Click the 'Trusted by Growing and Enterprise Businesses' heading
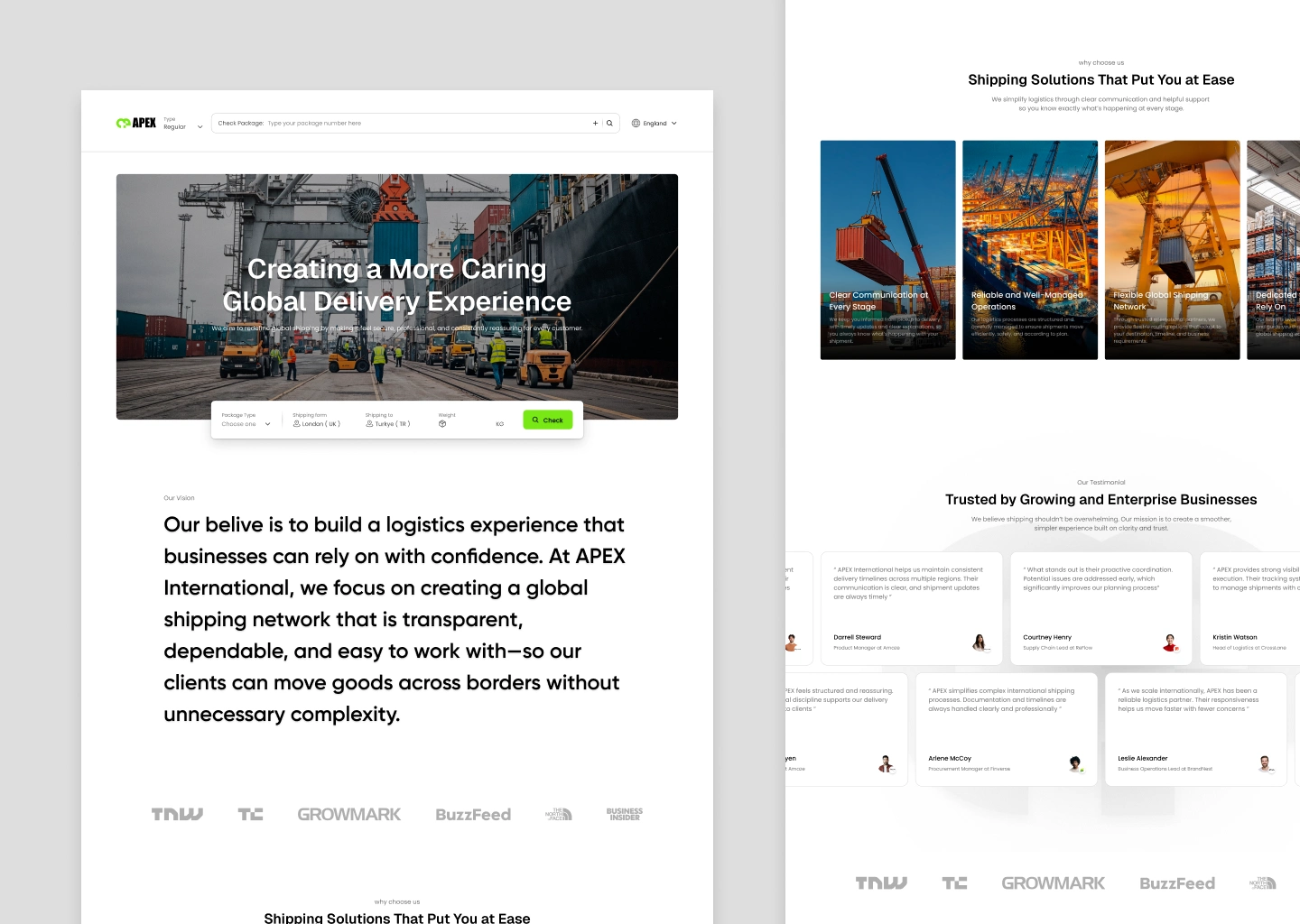This screenshot has height=924, width=1300. pyautogui.click(x=1101, y=500)
